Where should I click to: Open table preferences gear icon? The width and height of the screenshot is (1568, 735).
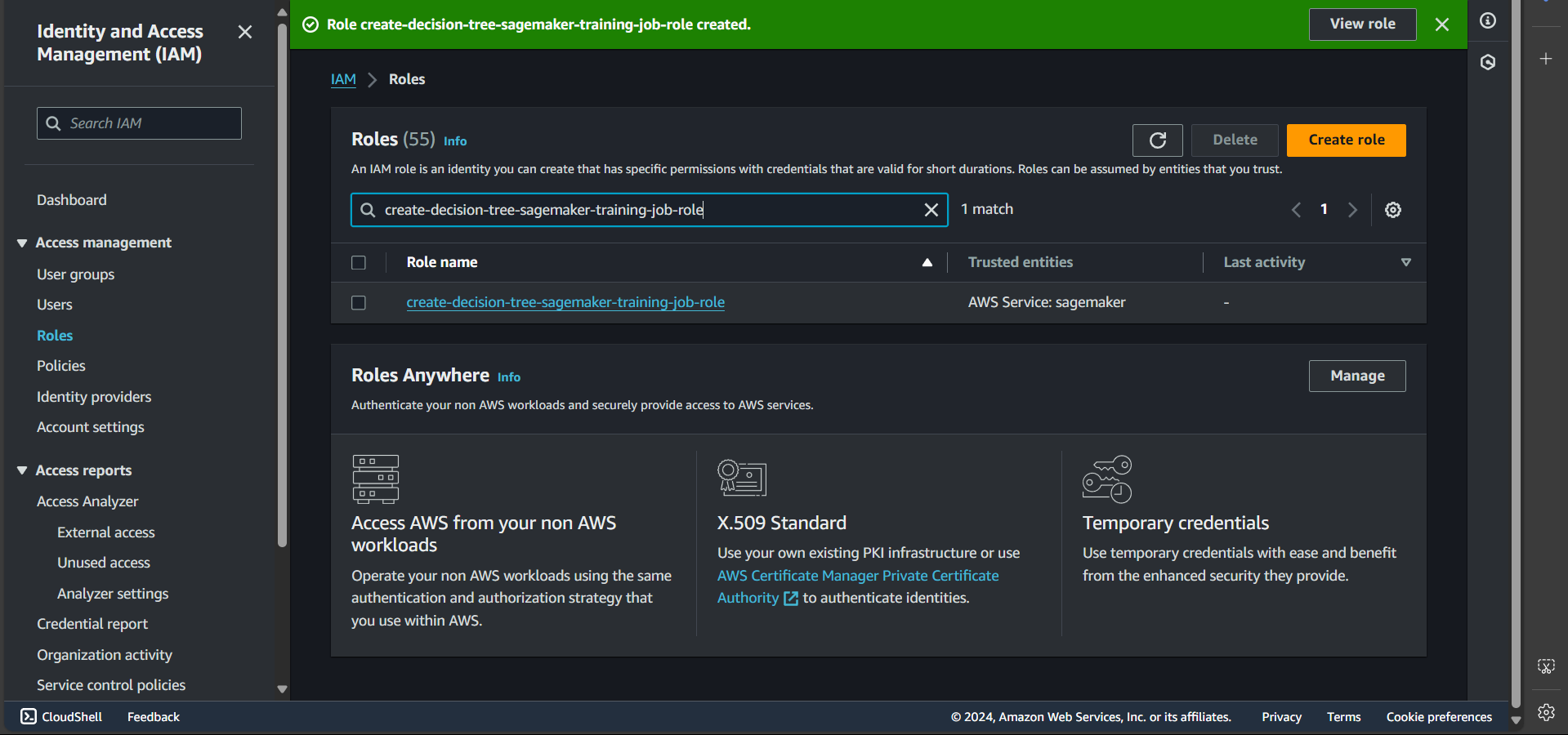tap(1392, 210)
